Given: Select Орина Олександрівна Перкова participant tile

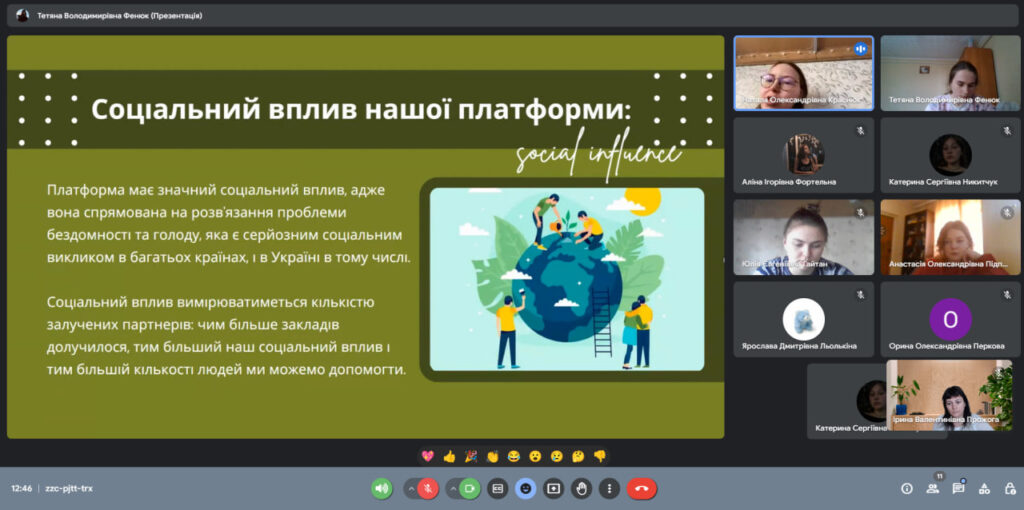Looking at the screenshot, I should click(x=949, y=320).
